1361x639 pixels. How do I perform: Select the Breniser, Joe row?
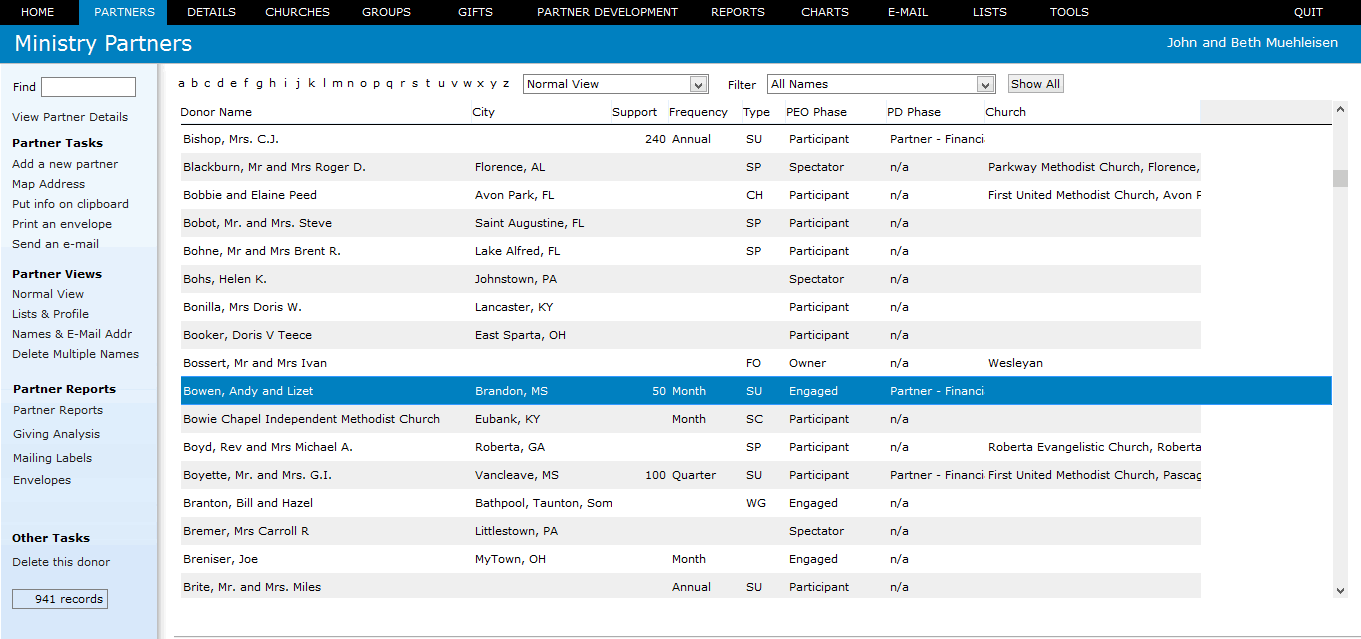[690, 559]
